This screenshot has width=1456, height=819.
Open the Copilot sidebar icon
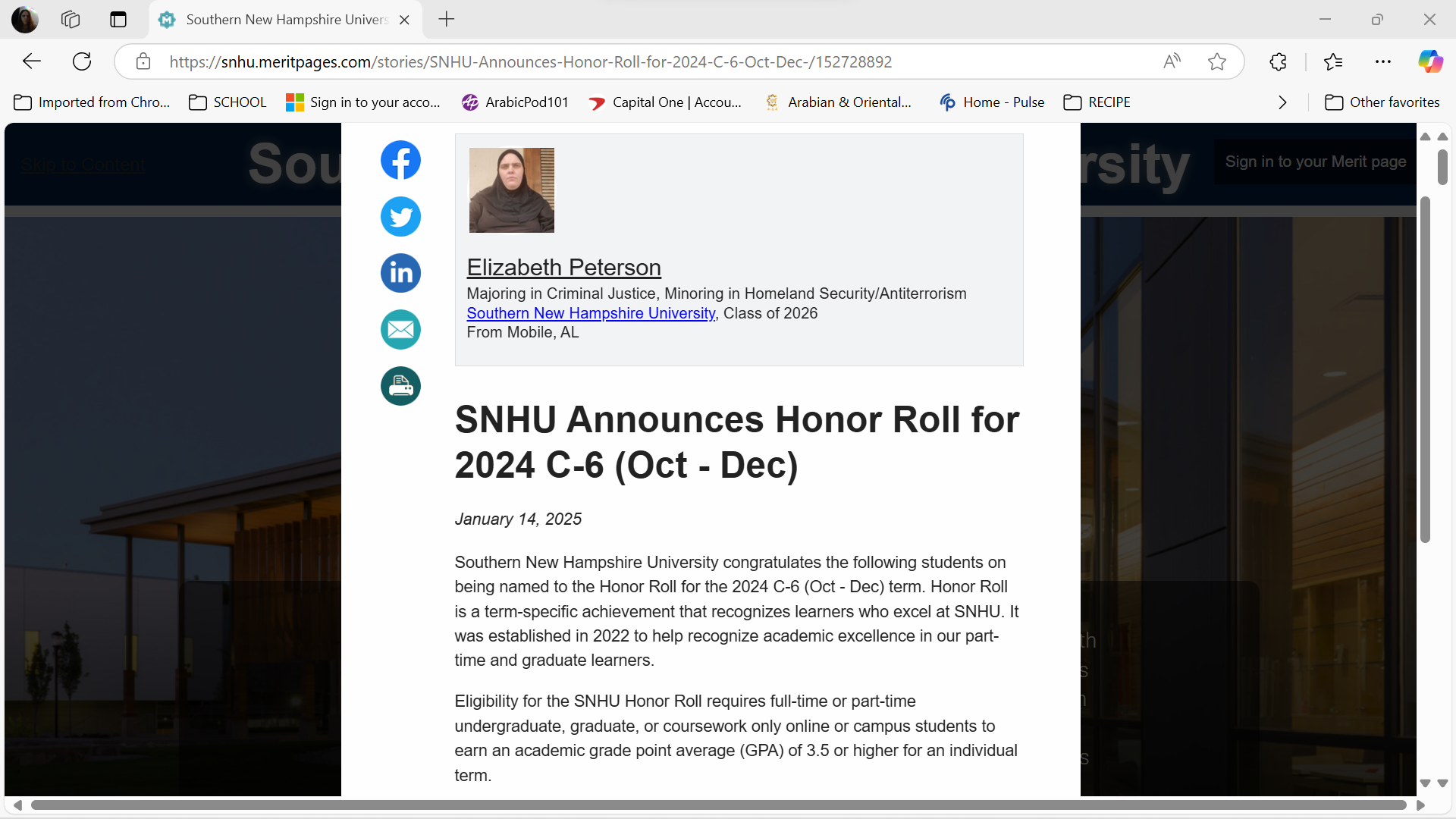[1430, 61]
